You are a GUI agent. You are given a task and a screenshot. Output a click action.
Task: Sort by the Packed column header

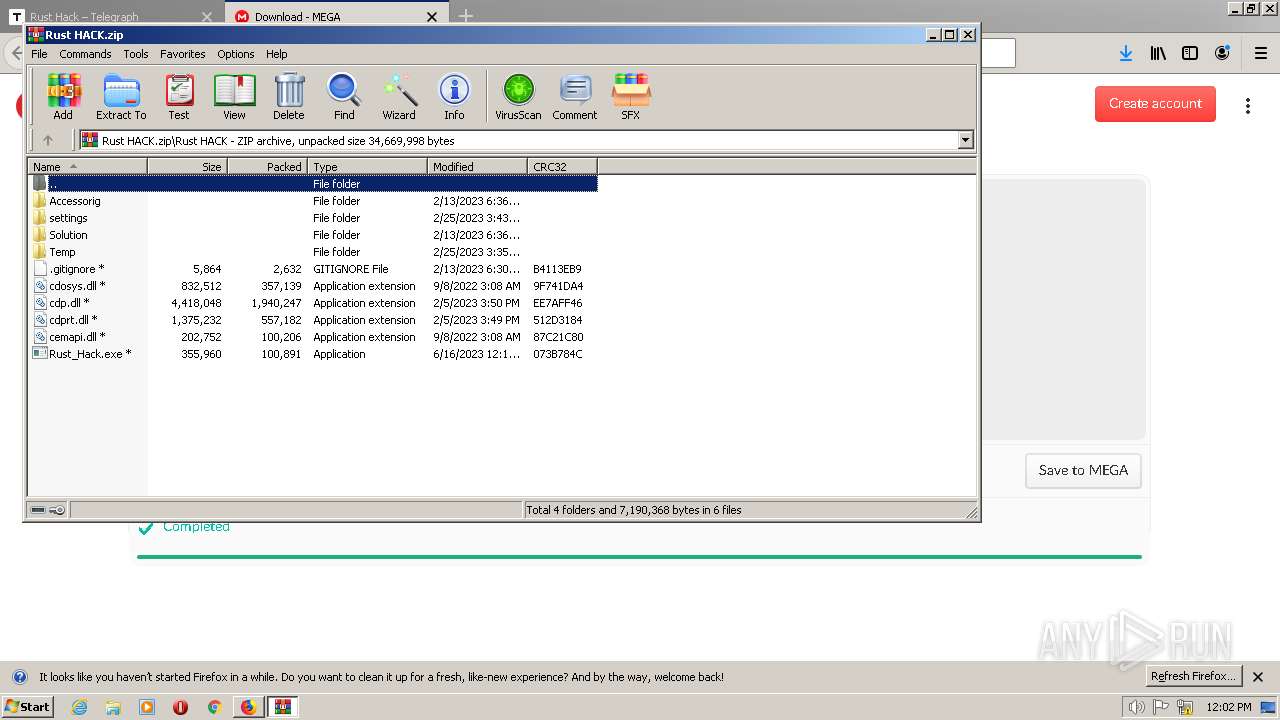[267, 167]
